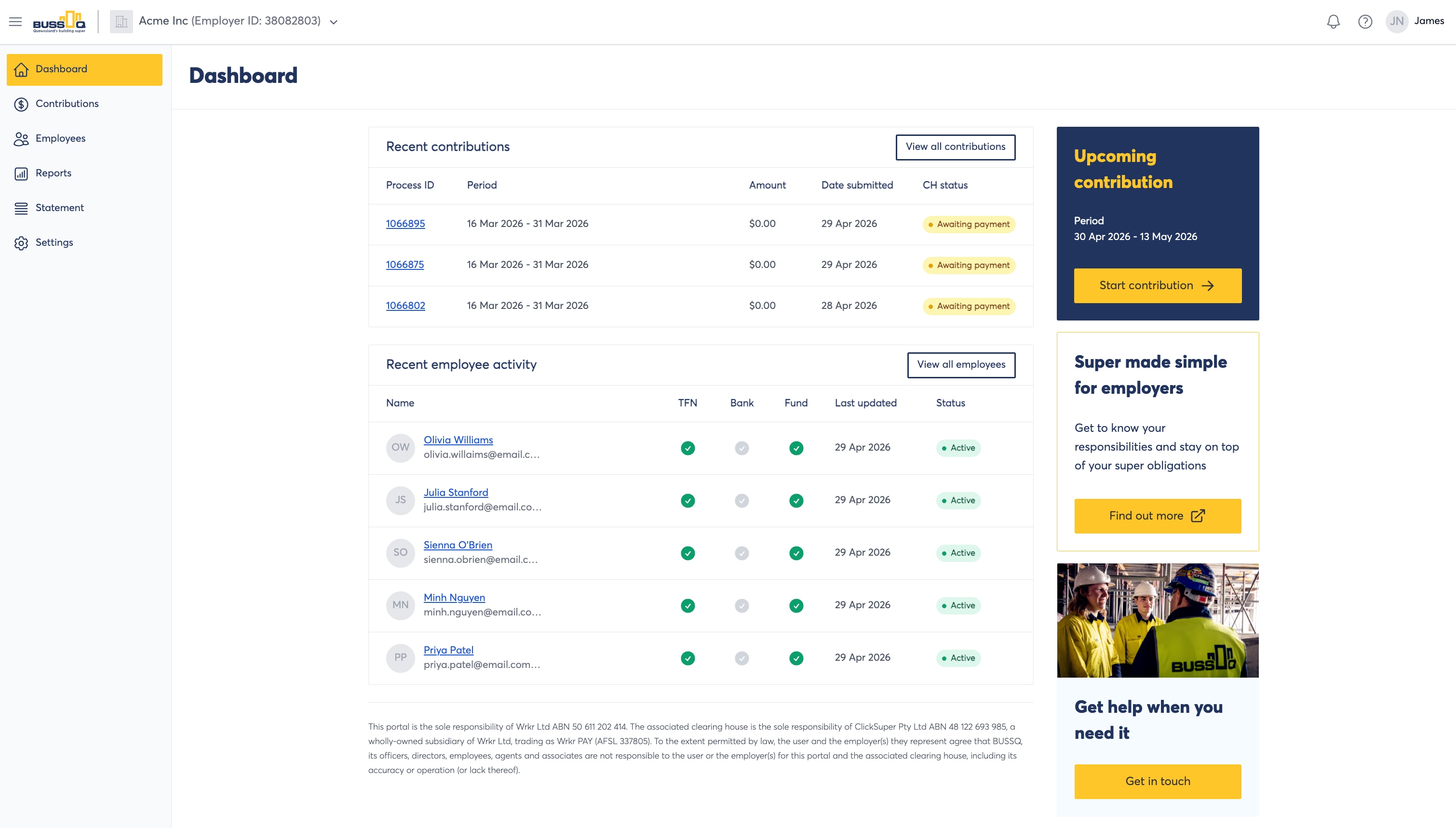This screenshot has width=1456, height=828.
Task: Expand the Acme Inc employer dropdown chevron
Action: coord(334,22)
